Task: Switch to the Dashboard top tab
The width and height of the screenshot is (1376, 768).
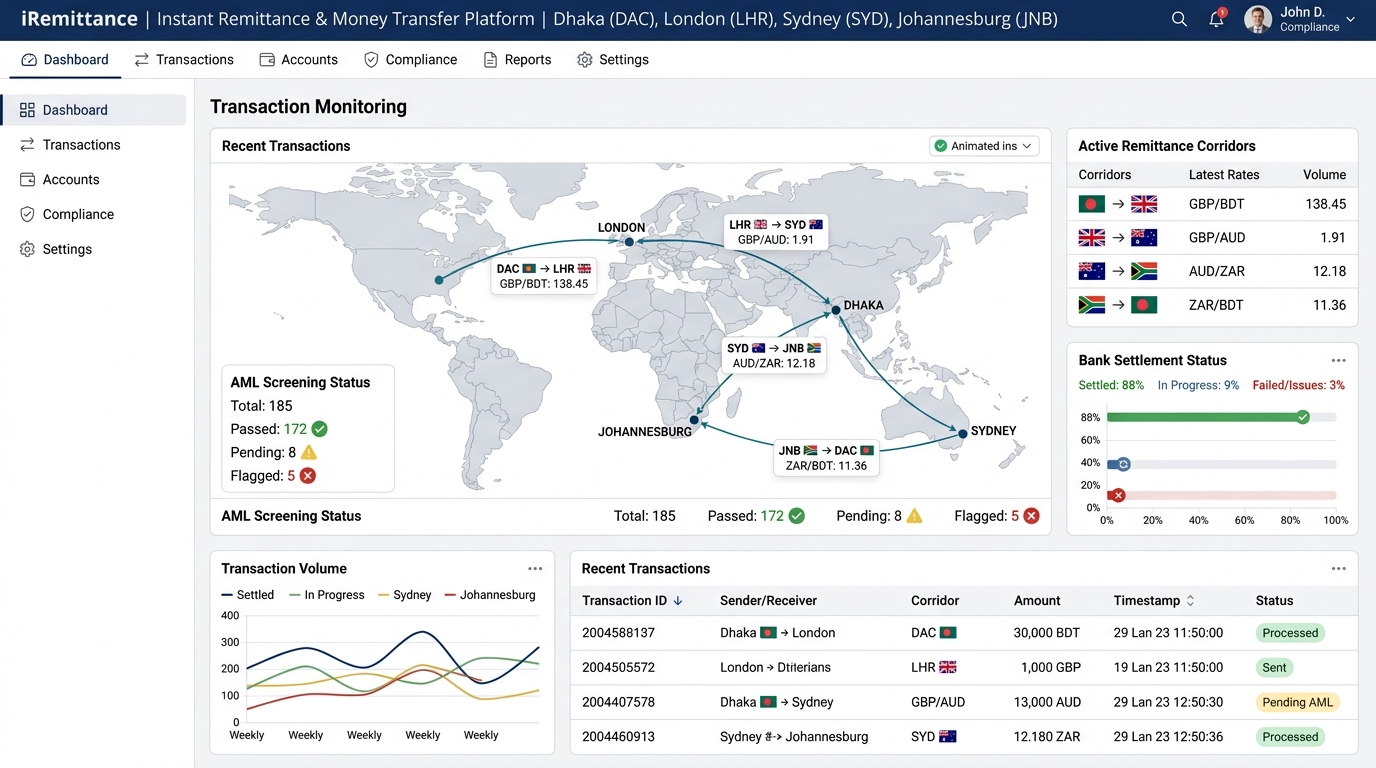Action: [65, 60]
